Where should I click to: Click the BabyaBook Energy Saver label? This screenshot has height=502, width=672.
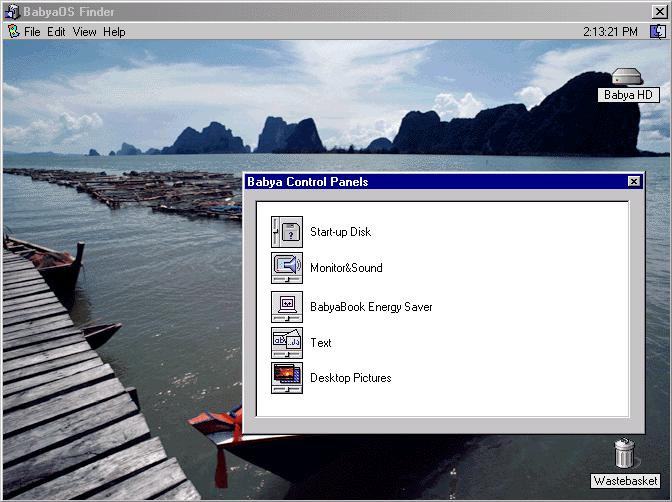pyautogui.click(x=371, y=307)
